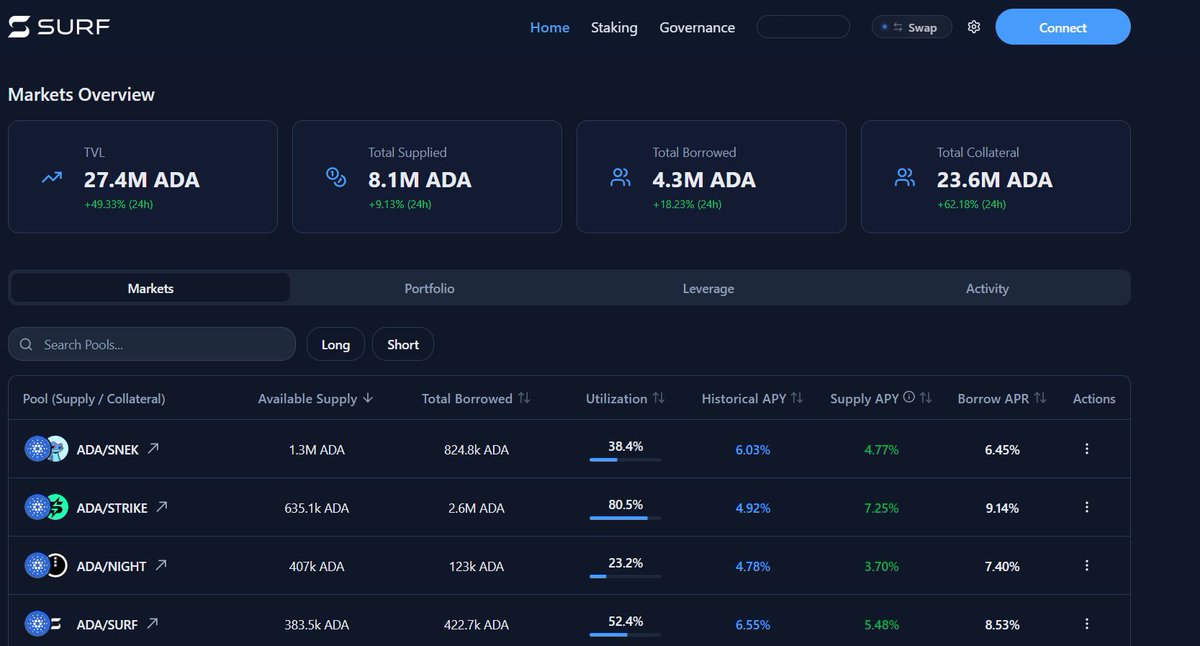Image resolution: width=1200 pixels, height=646 pixels.
Task: Open Staking page
Action: pyautogui.click(x=614, y=27)
